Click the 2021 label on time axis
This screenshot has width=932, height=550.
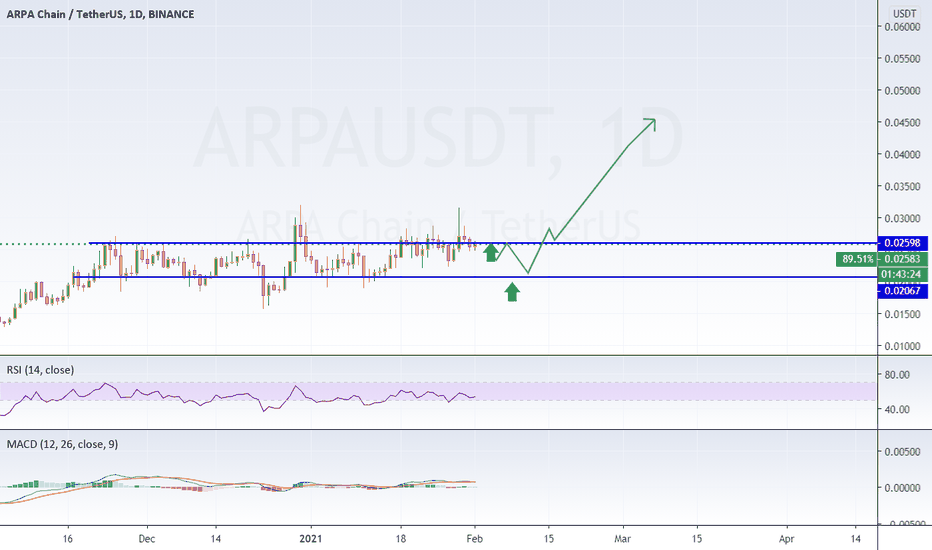point(310,539)
